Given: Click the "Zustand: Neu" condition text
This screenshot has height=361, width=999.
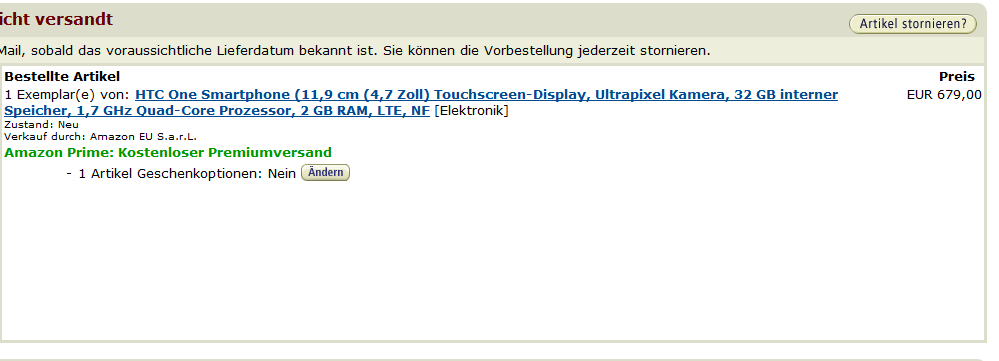Looking at the screenshot, I should click(x=41, y=125).
